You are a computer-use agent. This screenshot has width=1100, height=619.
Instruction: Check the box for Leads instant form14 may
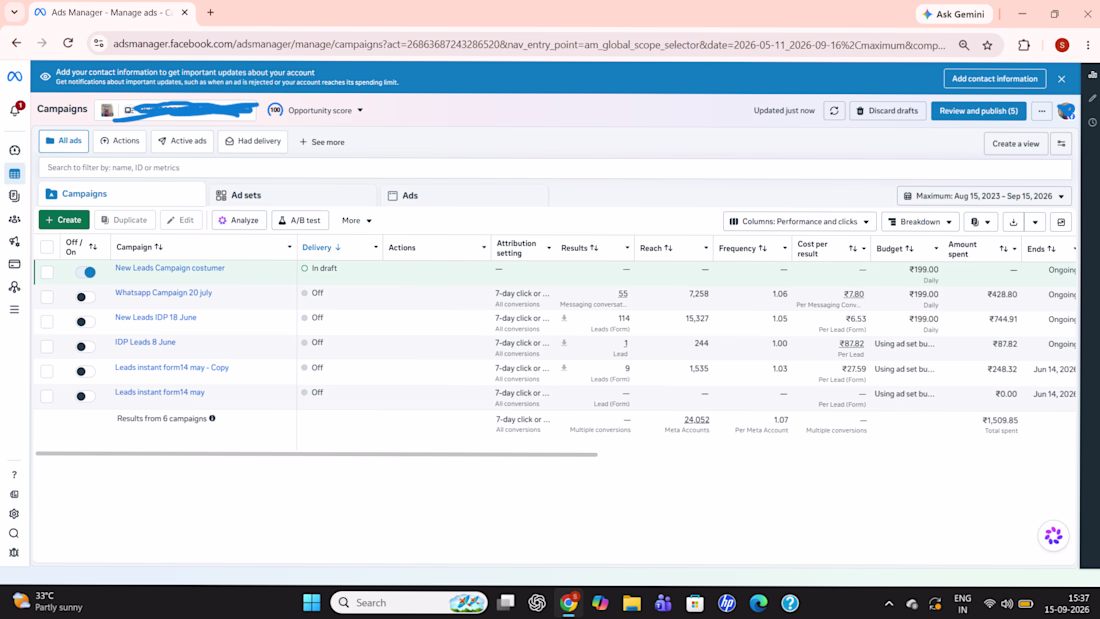(47, 396)
